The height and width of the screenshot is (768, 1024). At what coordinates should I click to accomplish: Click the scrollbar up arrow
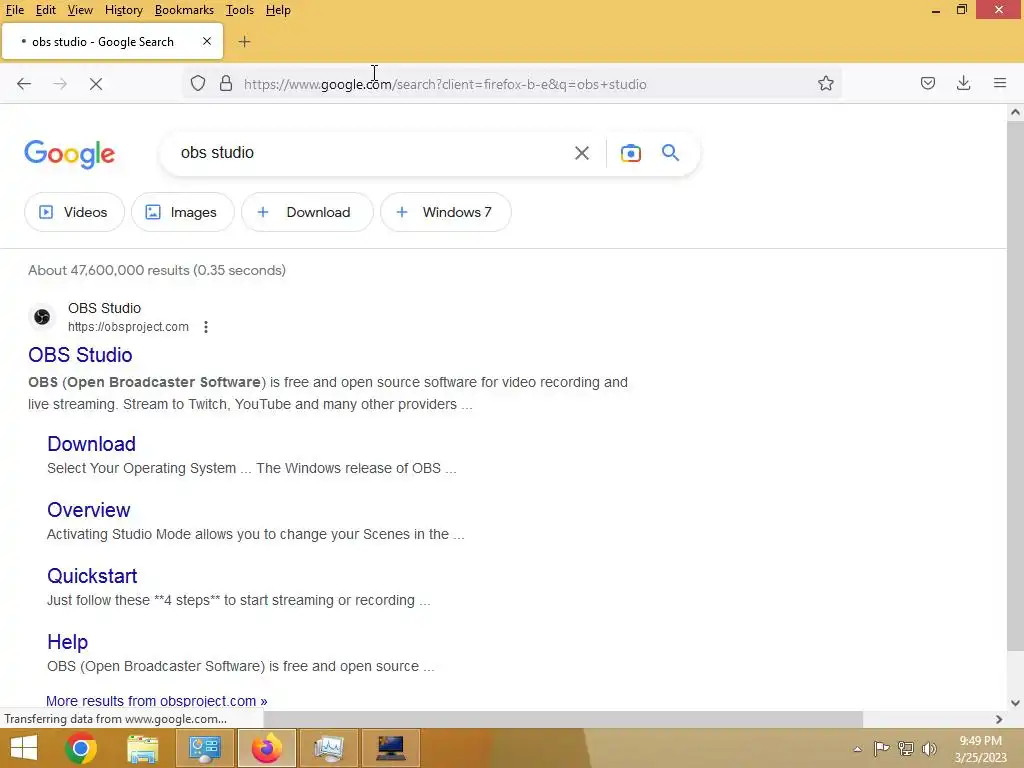1015,112
